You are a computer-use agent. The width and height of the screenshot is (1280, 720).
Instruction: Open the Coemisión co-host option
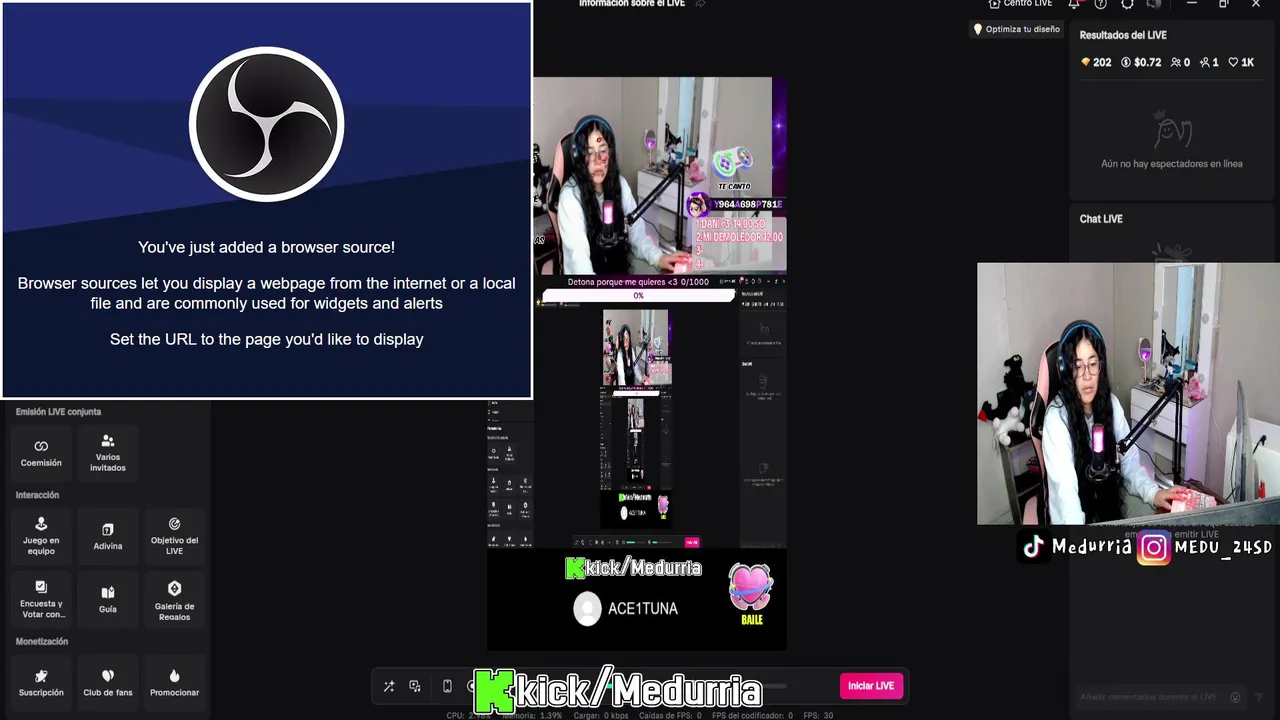(x=41, y=453)
